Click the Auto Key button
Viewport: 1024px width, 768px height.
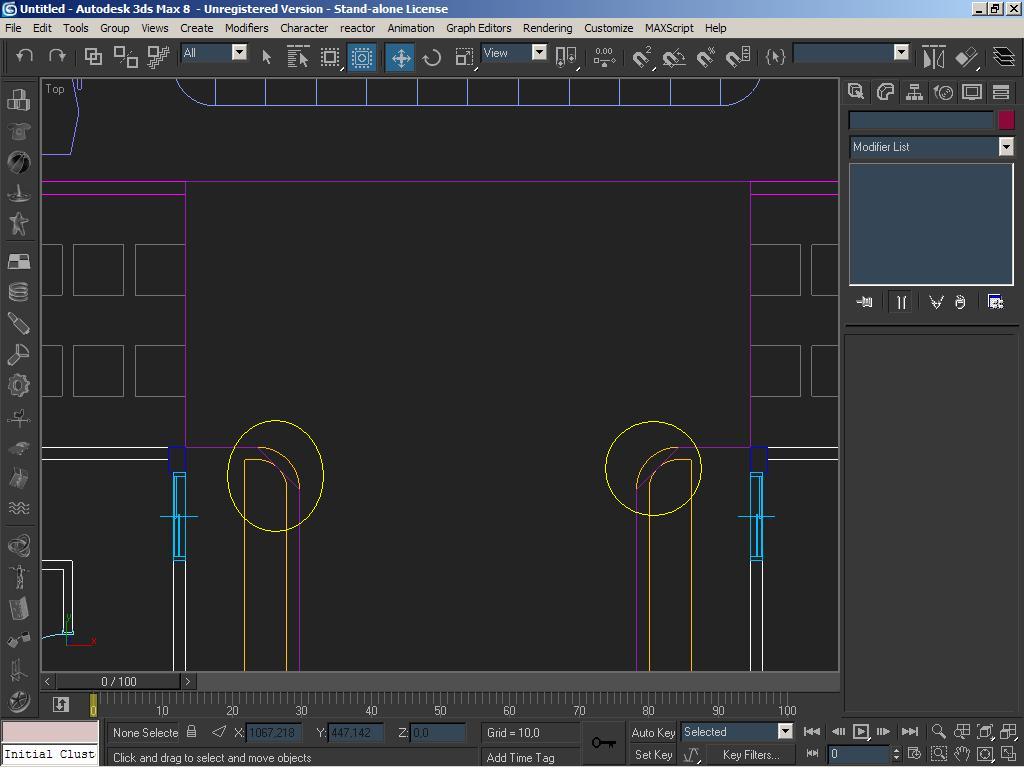point(653,732)
